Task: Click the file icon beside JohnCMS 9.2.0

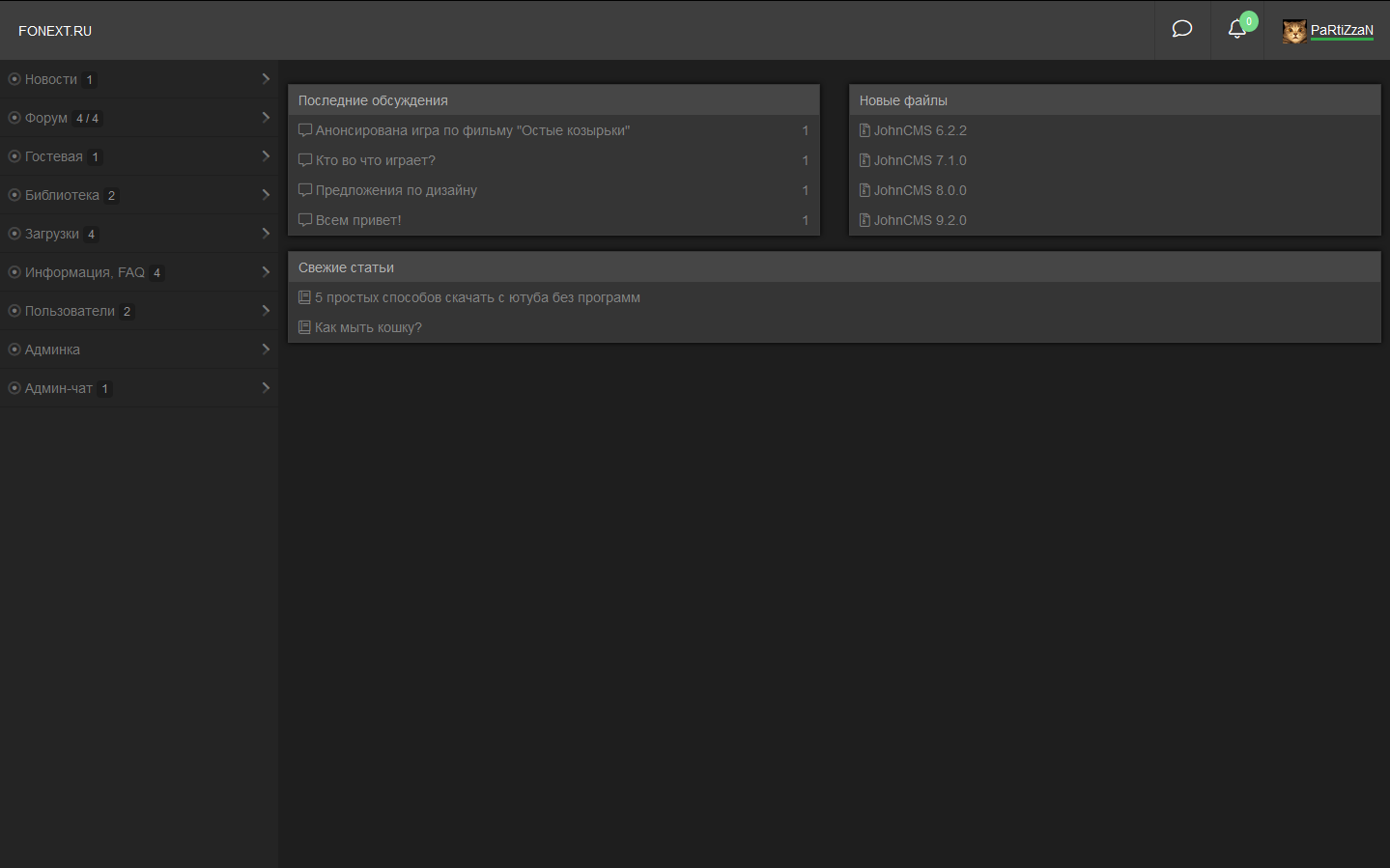Action: pos(865,220)
